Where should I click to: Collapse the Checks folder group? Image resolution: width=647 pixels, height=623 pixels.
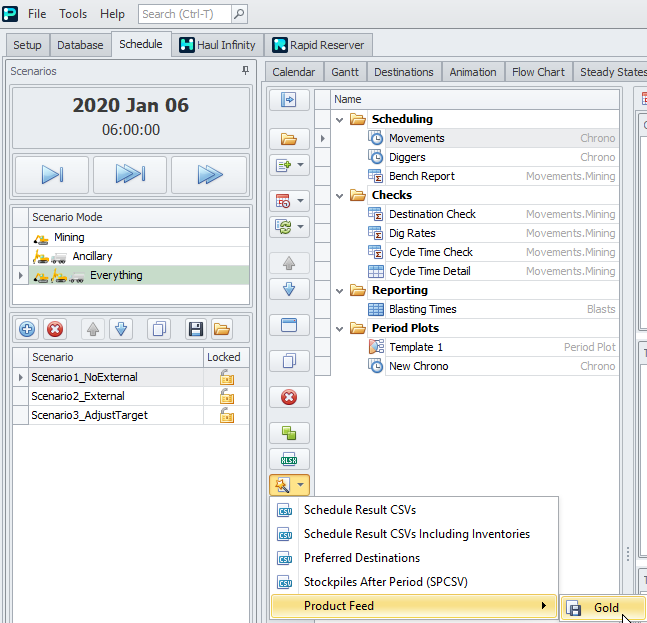click(x=340, y=195)
